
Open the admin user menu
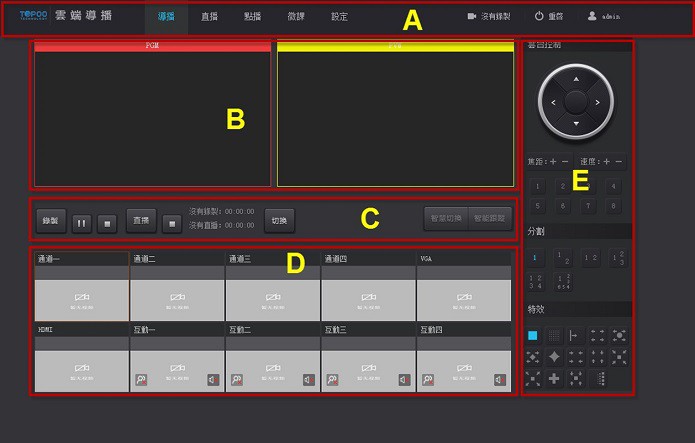coord(605,17)
